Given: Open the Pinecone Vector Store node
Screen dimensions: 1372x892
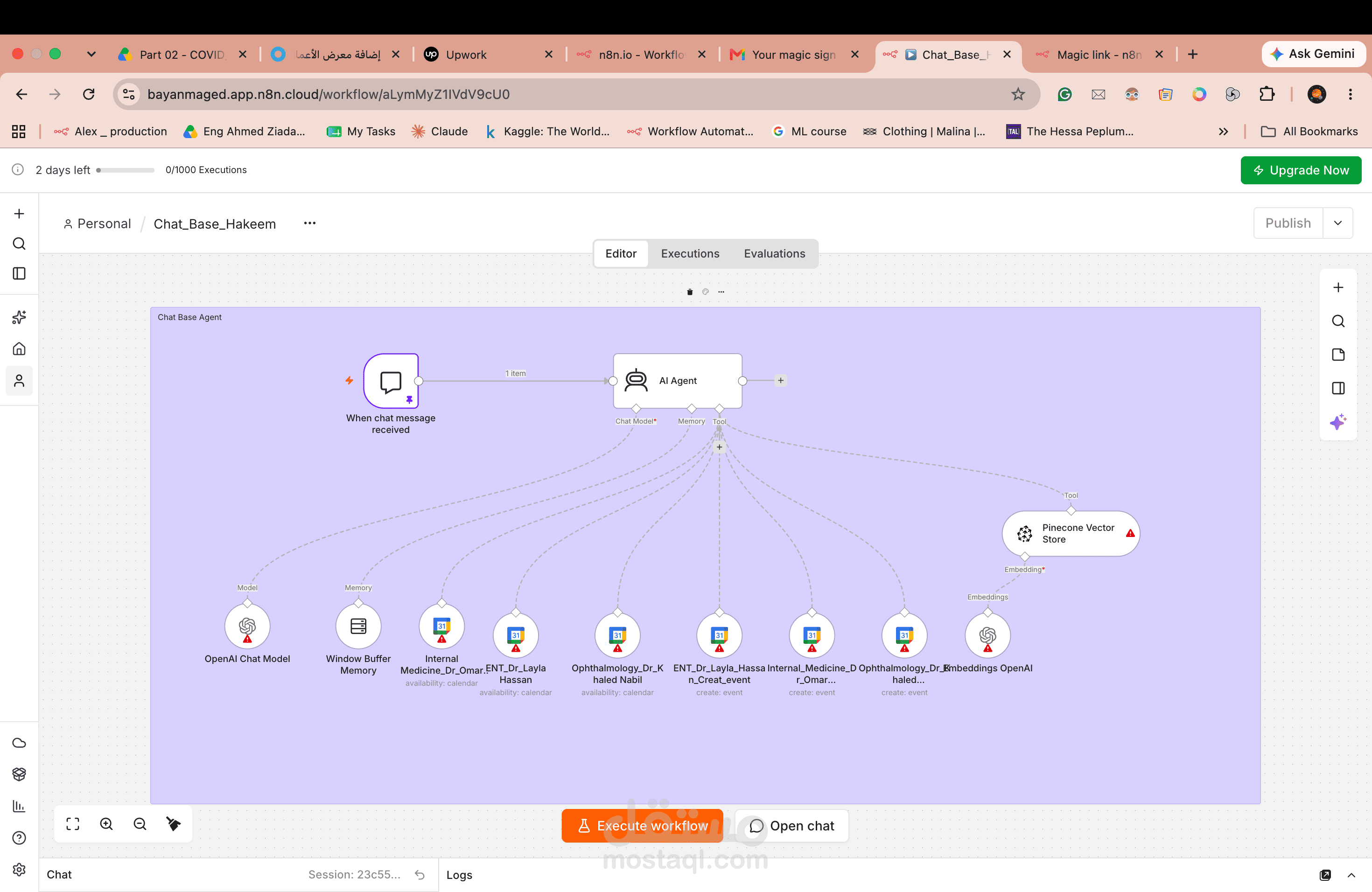Looking at the screenshot, I should coord(1071,534).
